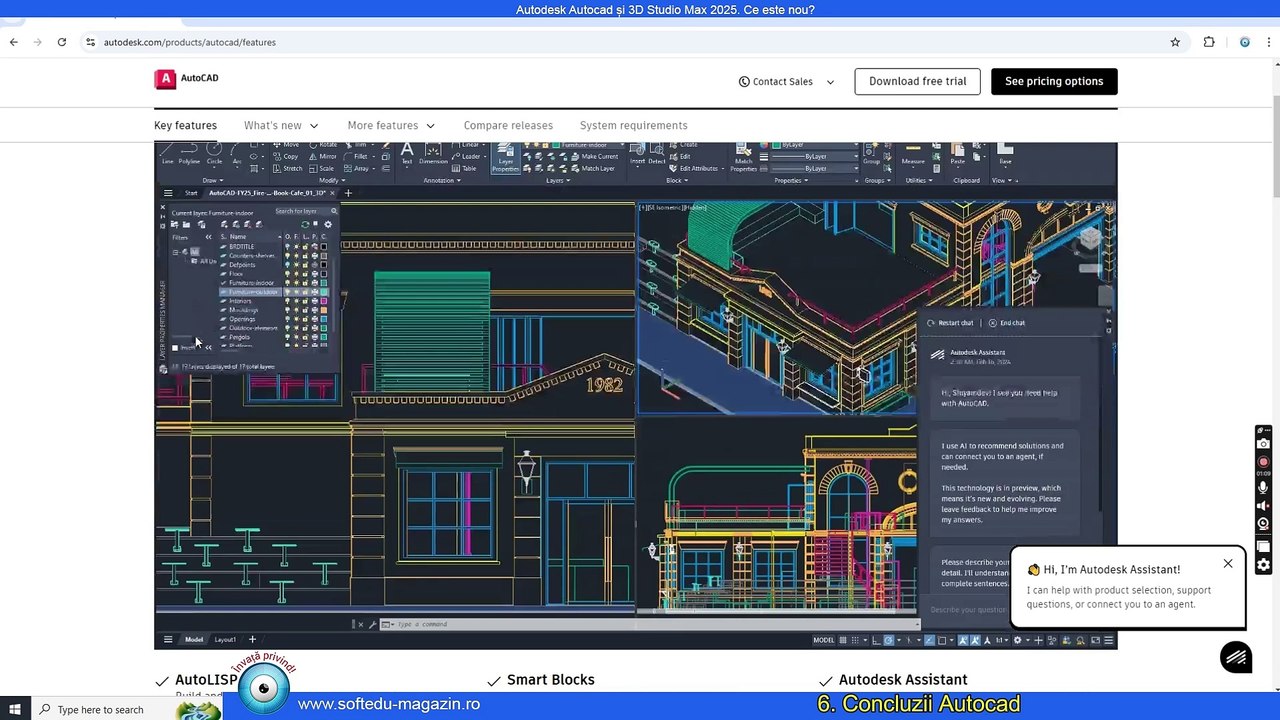Image resolution: width=1280 pixels, height=720 pixels.
Task: Expand the Utilities panel dropdown
Action: 919,180
